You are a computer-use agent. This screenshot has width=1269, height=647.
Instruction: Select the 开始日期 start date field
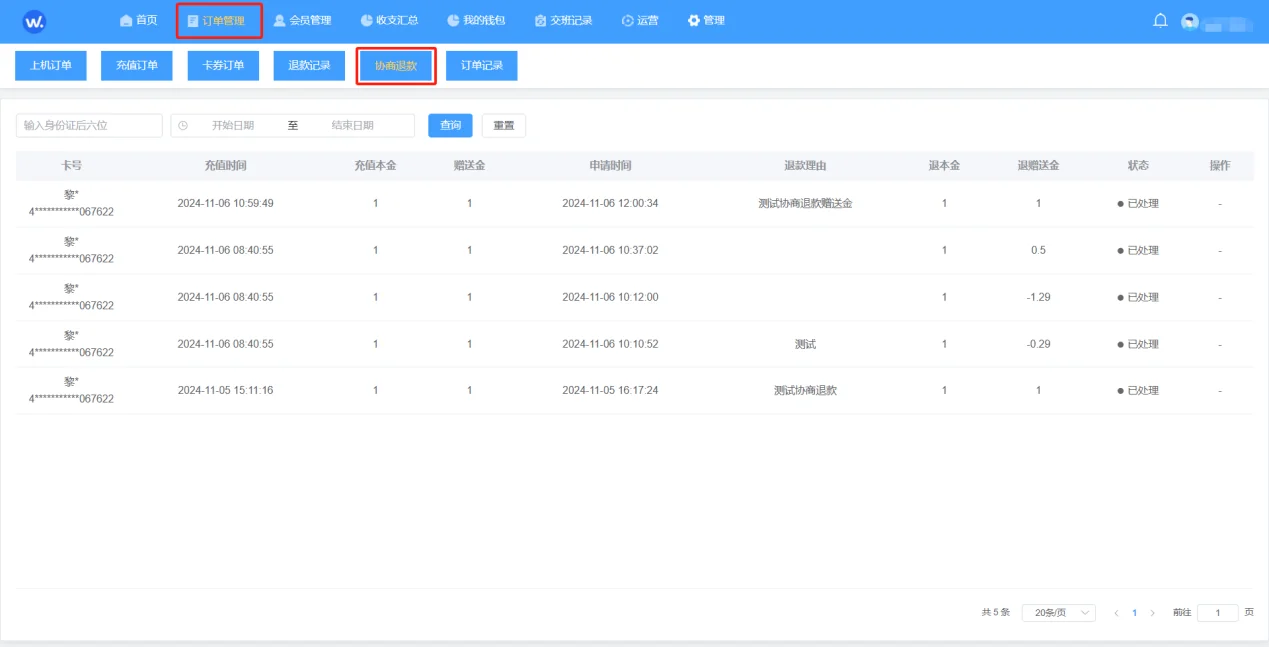click(233, 126)
